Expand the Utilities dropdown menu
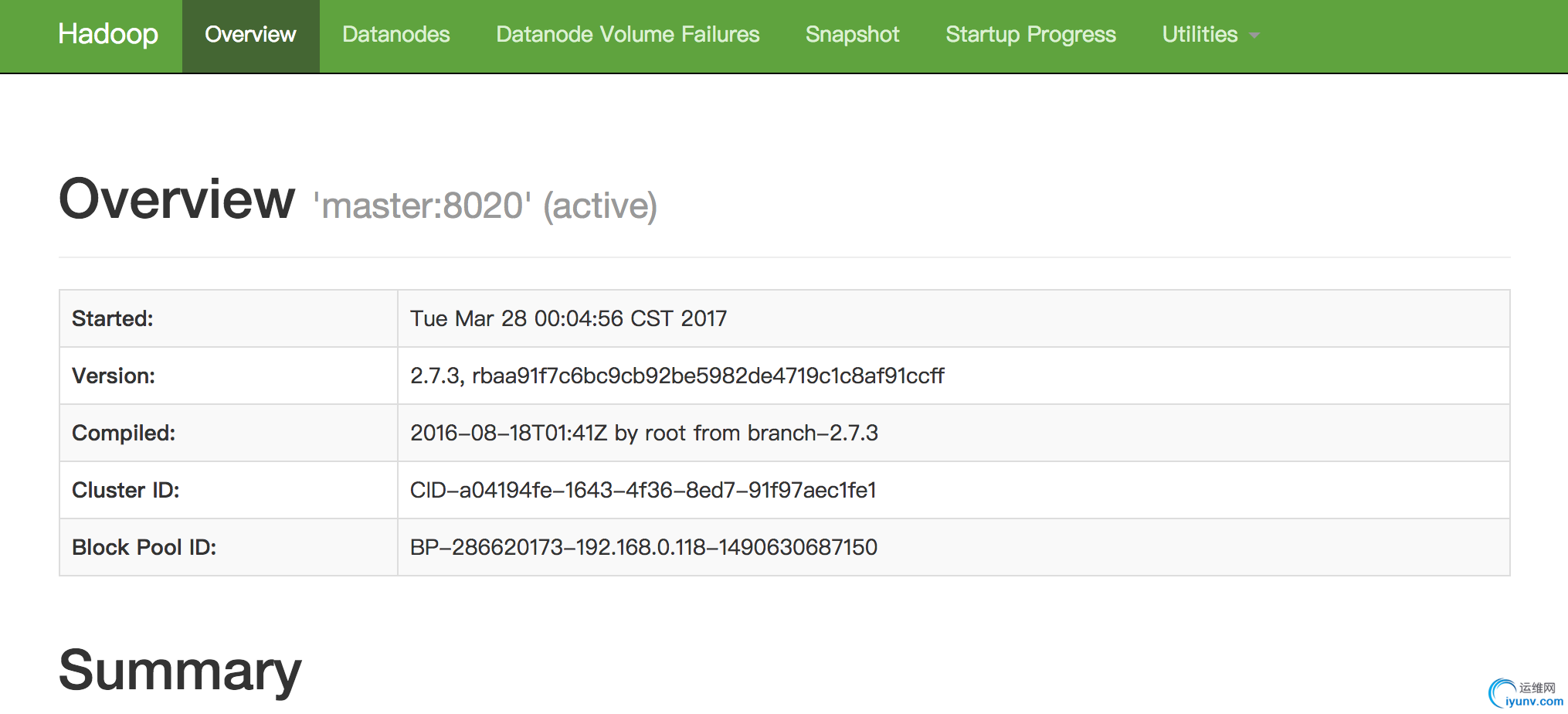Screen dimensions: 1568x714 pos(1210,35)
